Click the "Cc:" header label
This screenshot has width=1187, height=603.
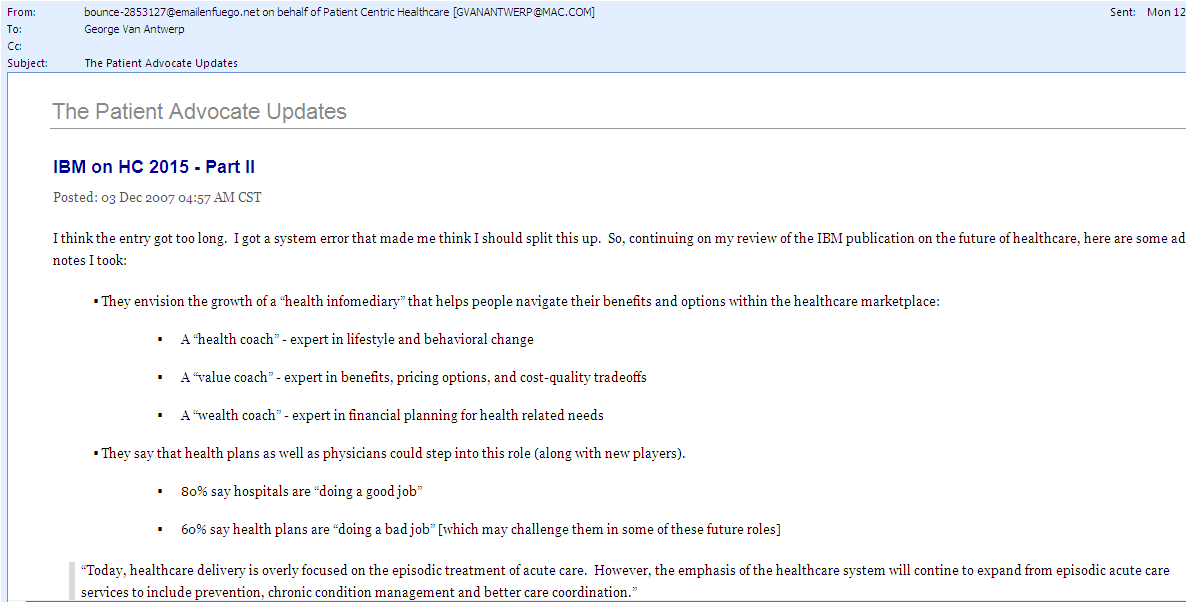coord(15,46)
